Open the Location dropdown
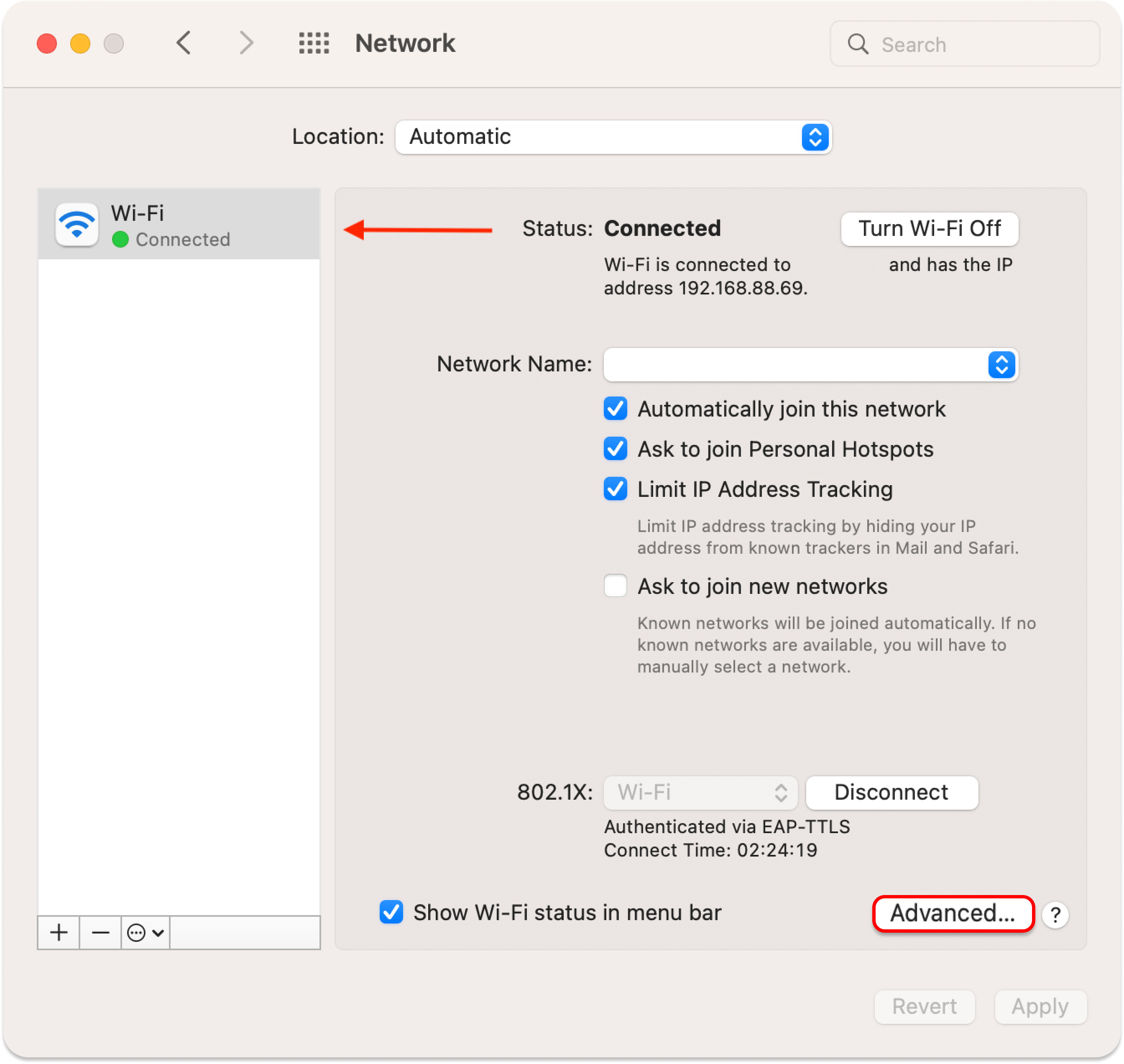 point(613,137)
